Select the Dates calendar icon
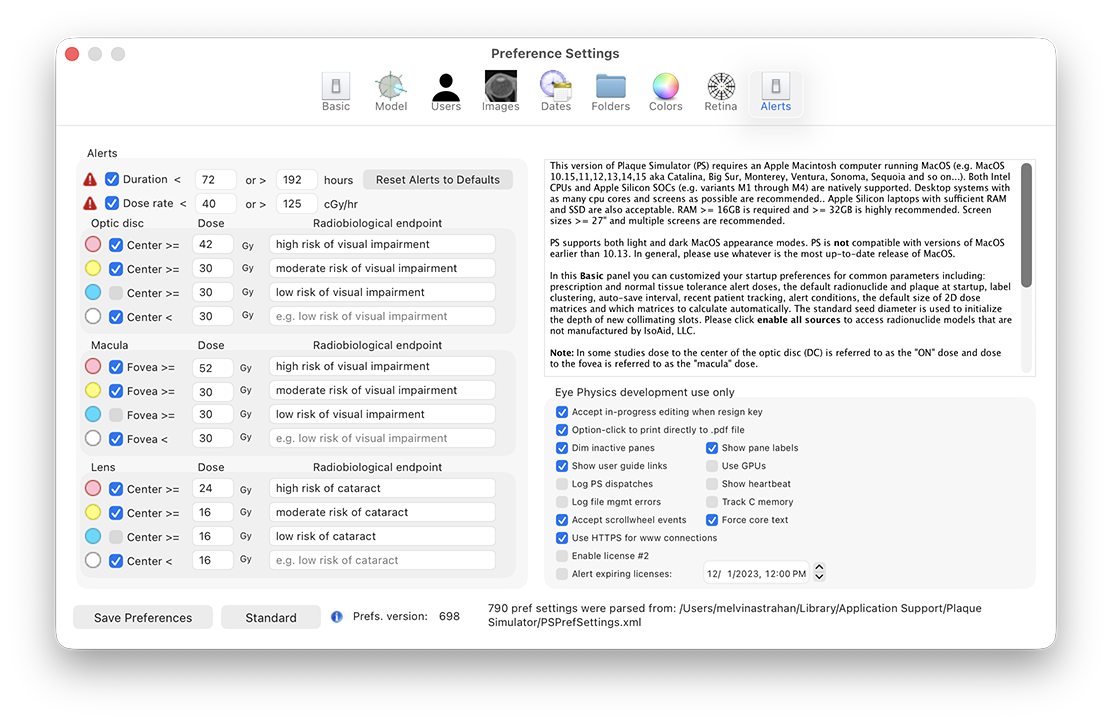 [x=555, y=92]
